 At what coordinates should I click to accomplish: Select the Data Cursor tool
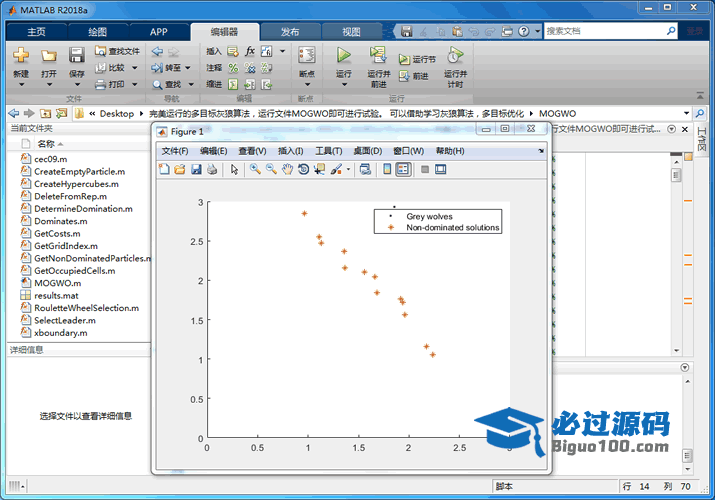(x=319, y=169)
